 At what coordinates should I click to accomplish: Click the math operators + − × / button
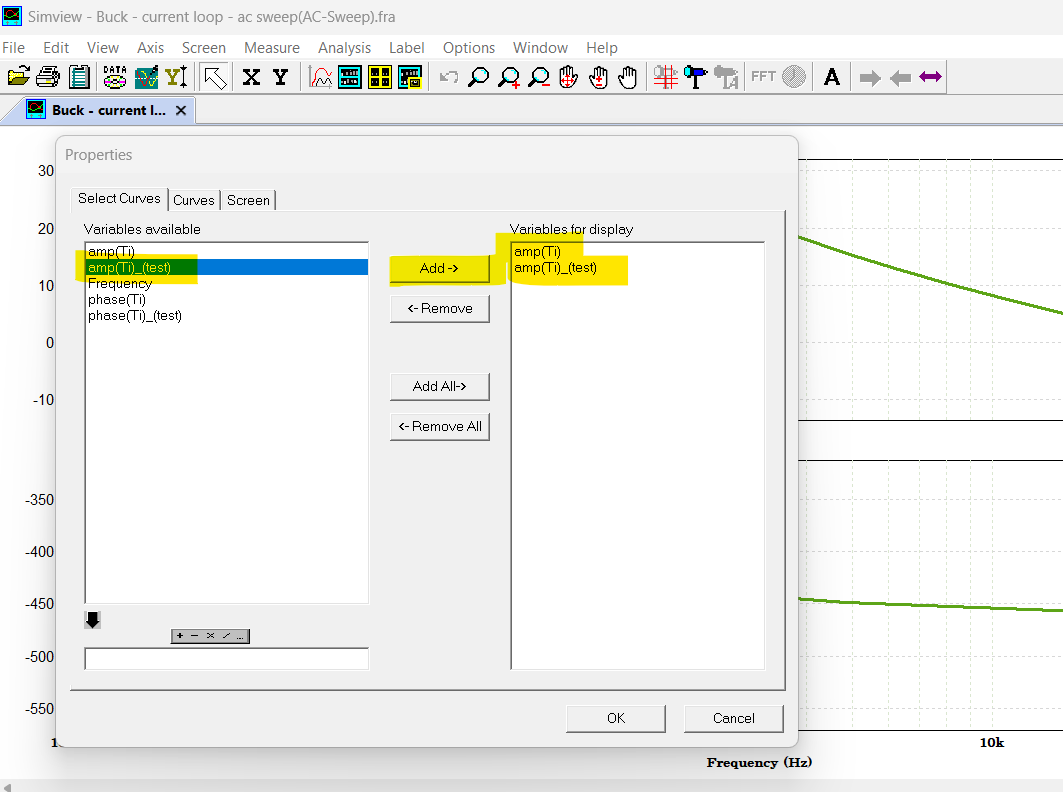[210, 636]
